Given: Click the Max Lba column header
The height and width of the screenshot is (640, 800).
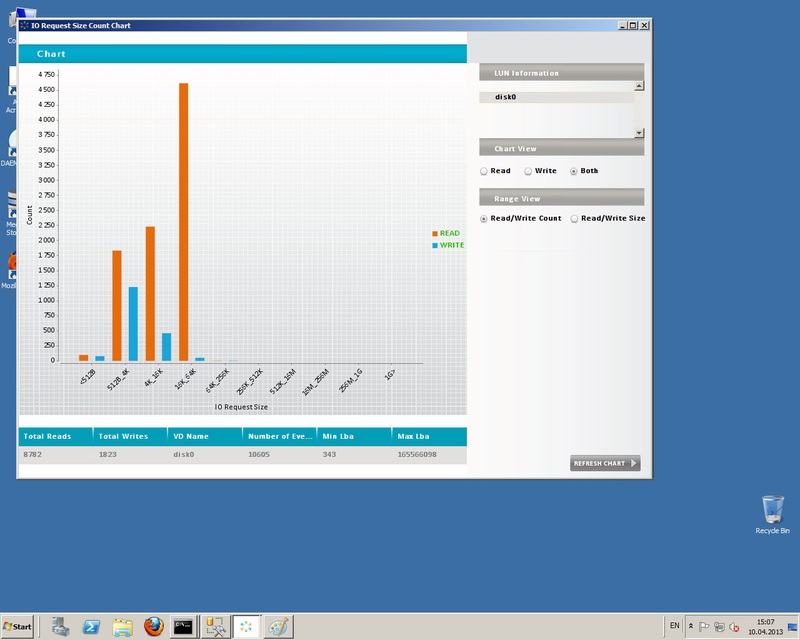Looking at the screenshot, I should point(429,436).
